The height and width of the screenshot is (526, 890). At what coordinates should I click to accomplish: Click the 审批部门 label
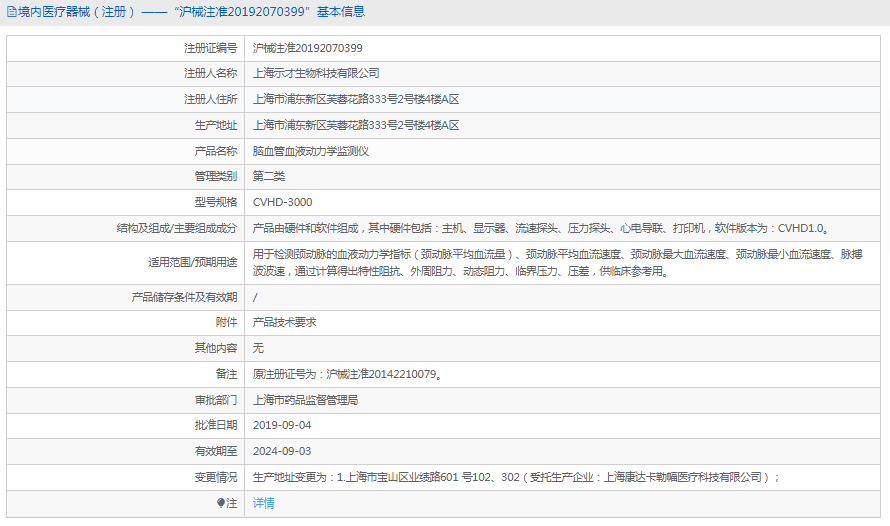click(216, 401)
